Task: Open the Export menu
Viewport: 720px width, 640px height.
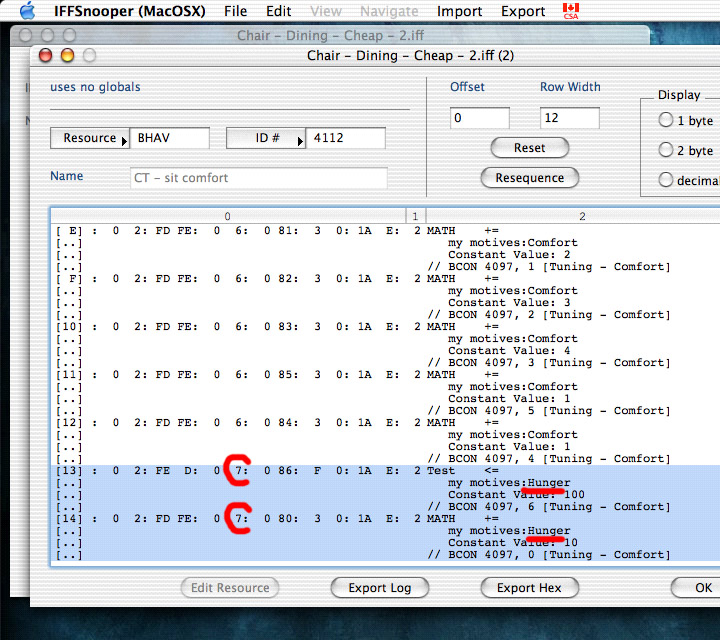Action: click(523, 11)
